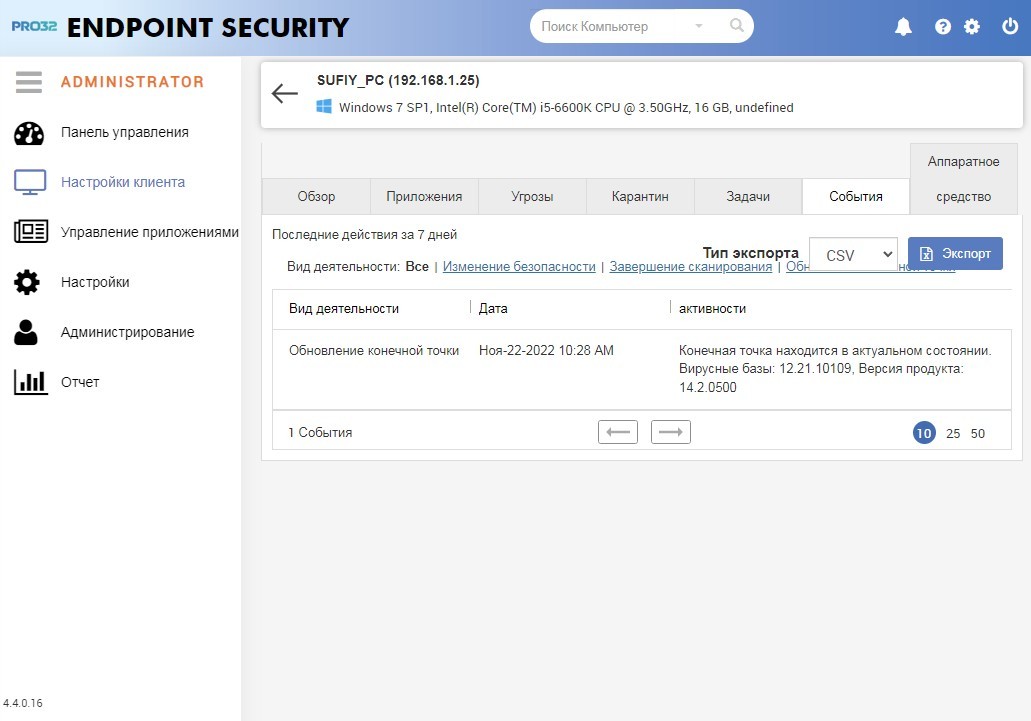Click the client settings monitor icon
This screenshot has height=721, width=1031.
click(x=30, y=182)
